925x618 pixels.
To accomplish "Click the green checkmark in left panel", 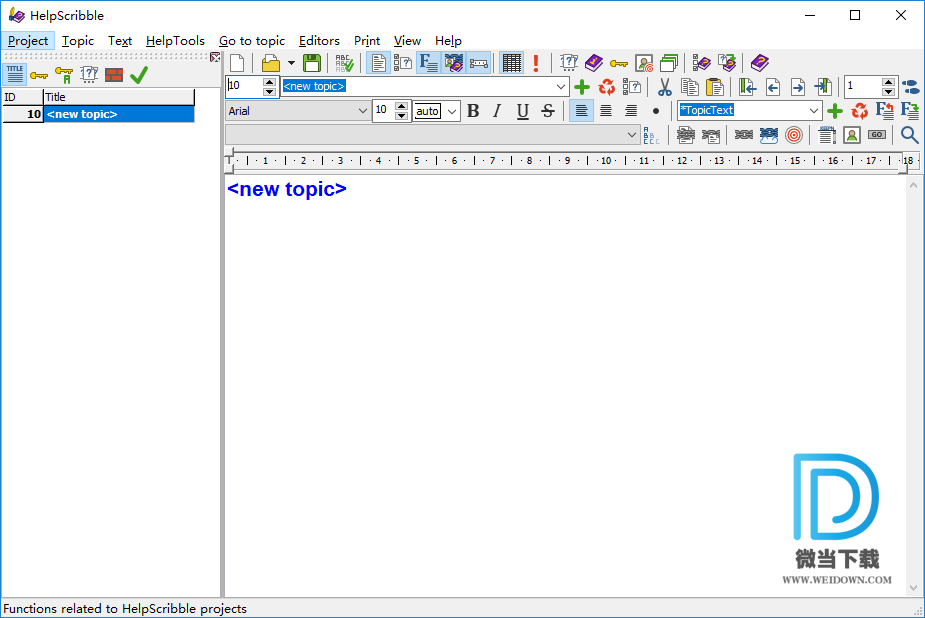I will [x=139, y=75].
